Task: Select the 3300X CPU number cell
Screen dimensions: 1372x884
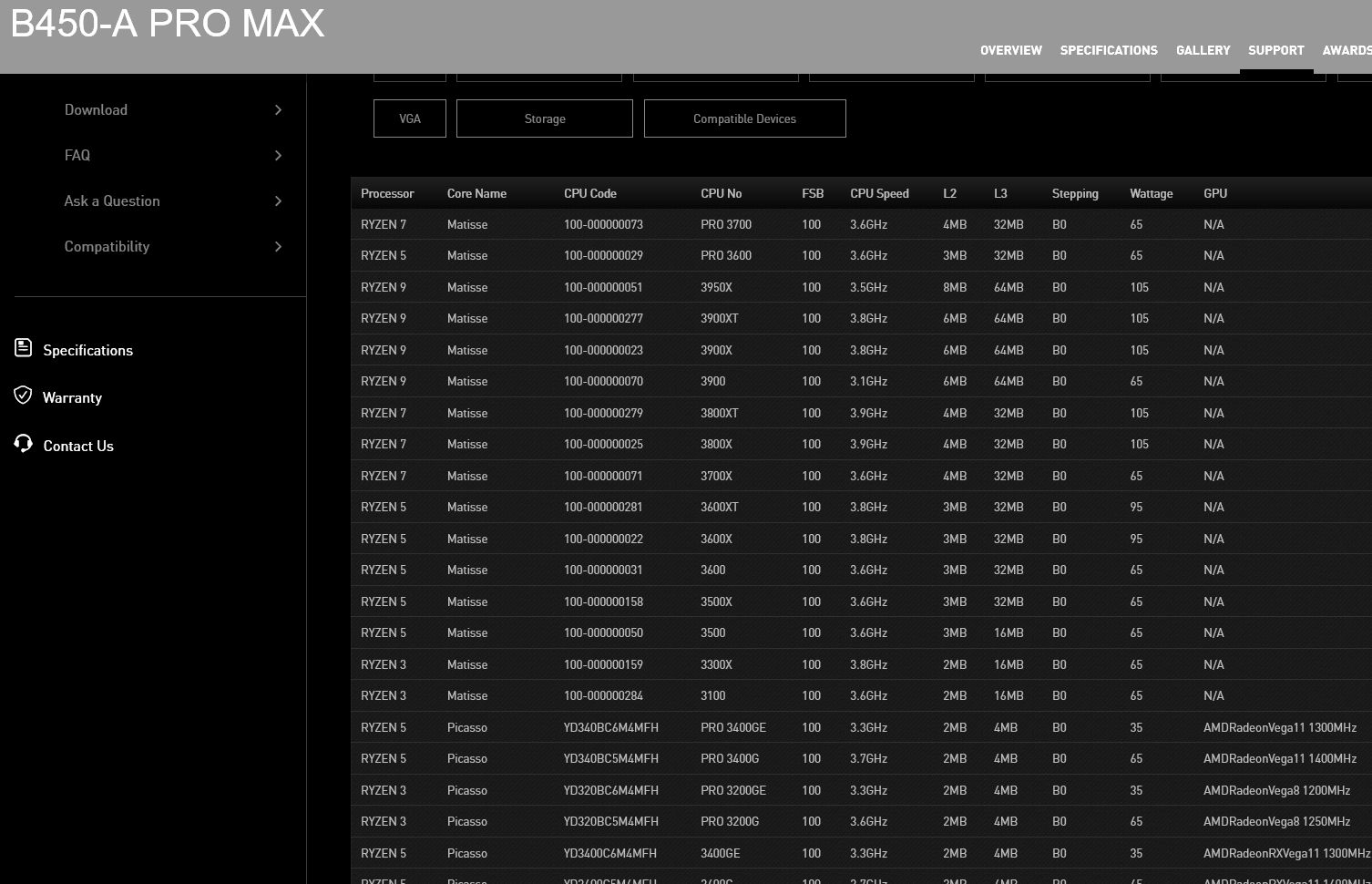Action: tap(716, 664)
